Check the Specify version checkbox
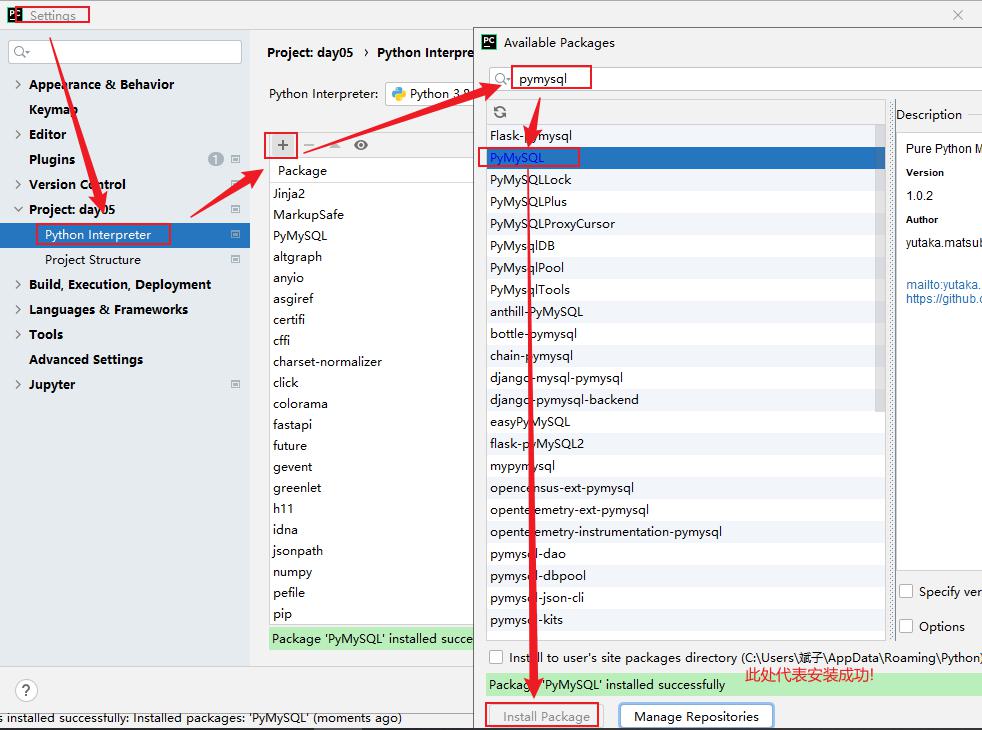 [906, 591]
